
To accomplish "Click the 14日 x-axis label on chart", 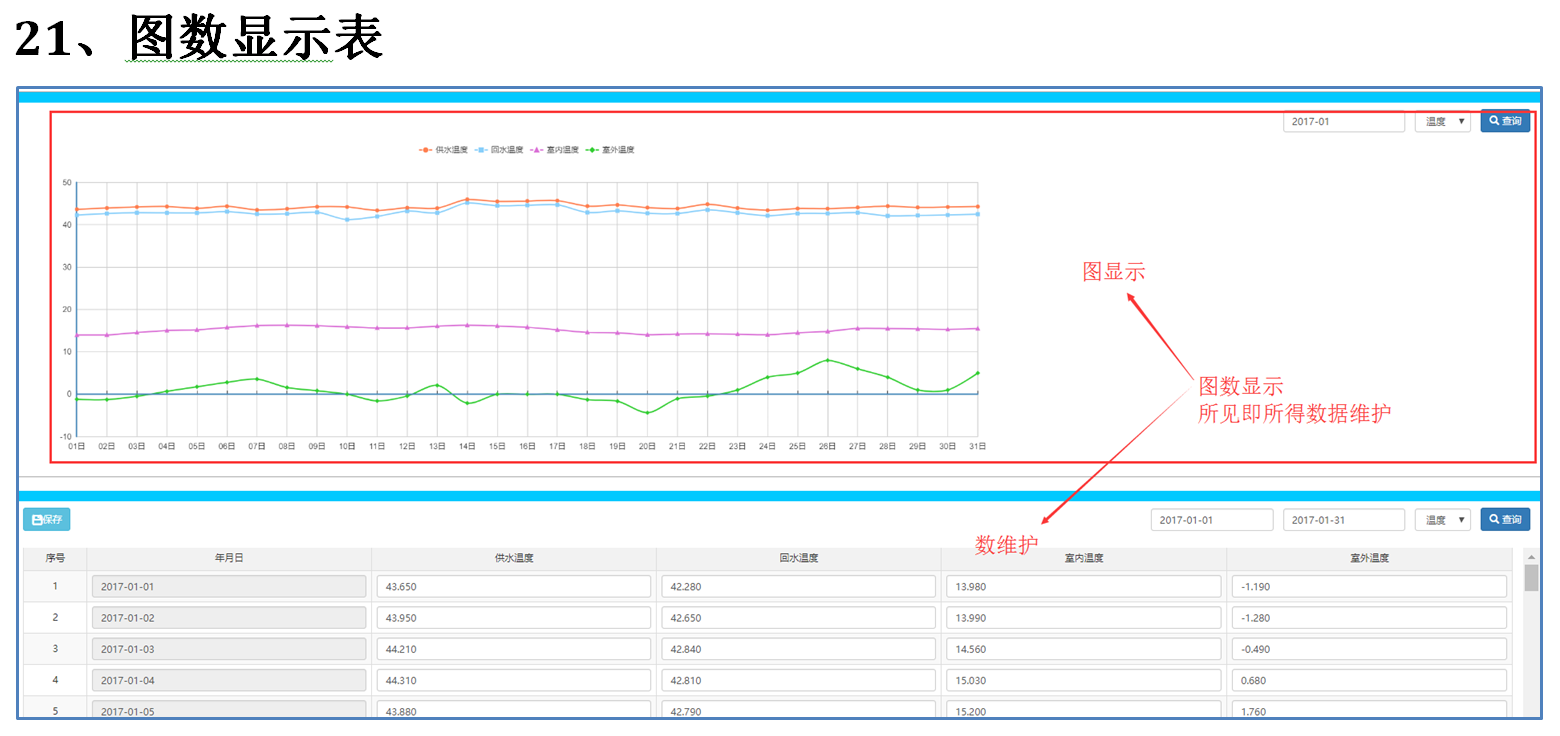I will pyautogui.click(x=467, y=447).
